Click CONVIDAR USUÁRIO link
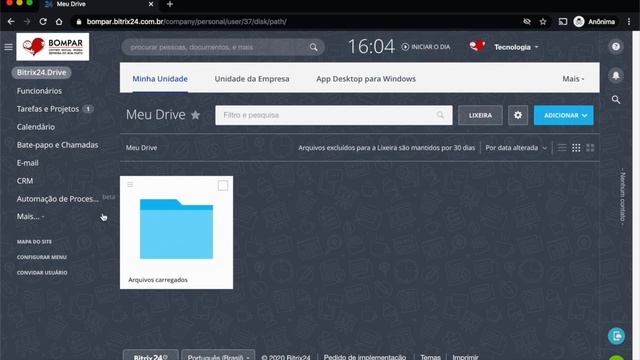This screenshot has width=640, height=360. point(42,273)
